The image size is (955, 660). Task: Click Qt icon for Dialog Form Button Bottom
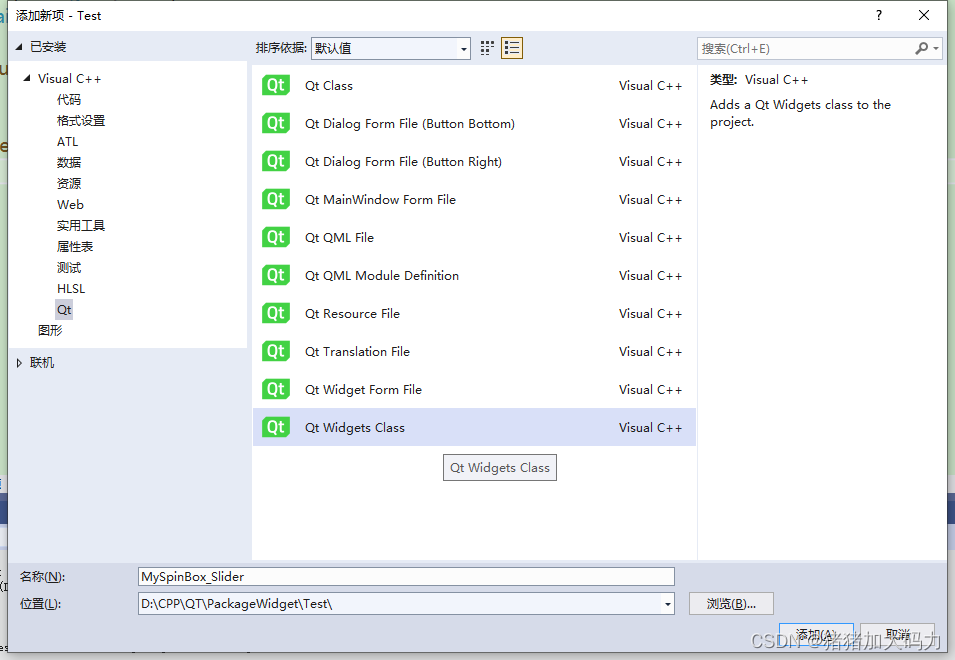[275, 124]
